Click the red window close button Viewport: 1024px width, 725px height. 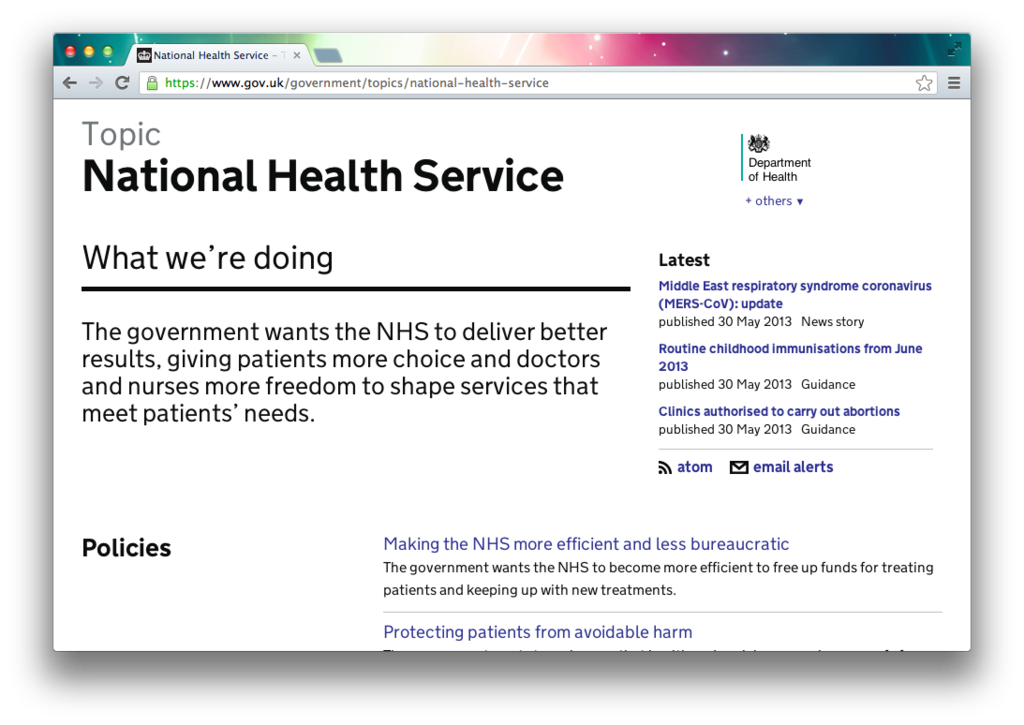(71, 52)
